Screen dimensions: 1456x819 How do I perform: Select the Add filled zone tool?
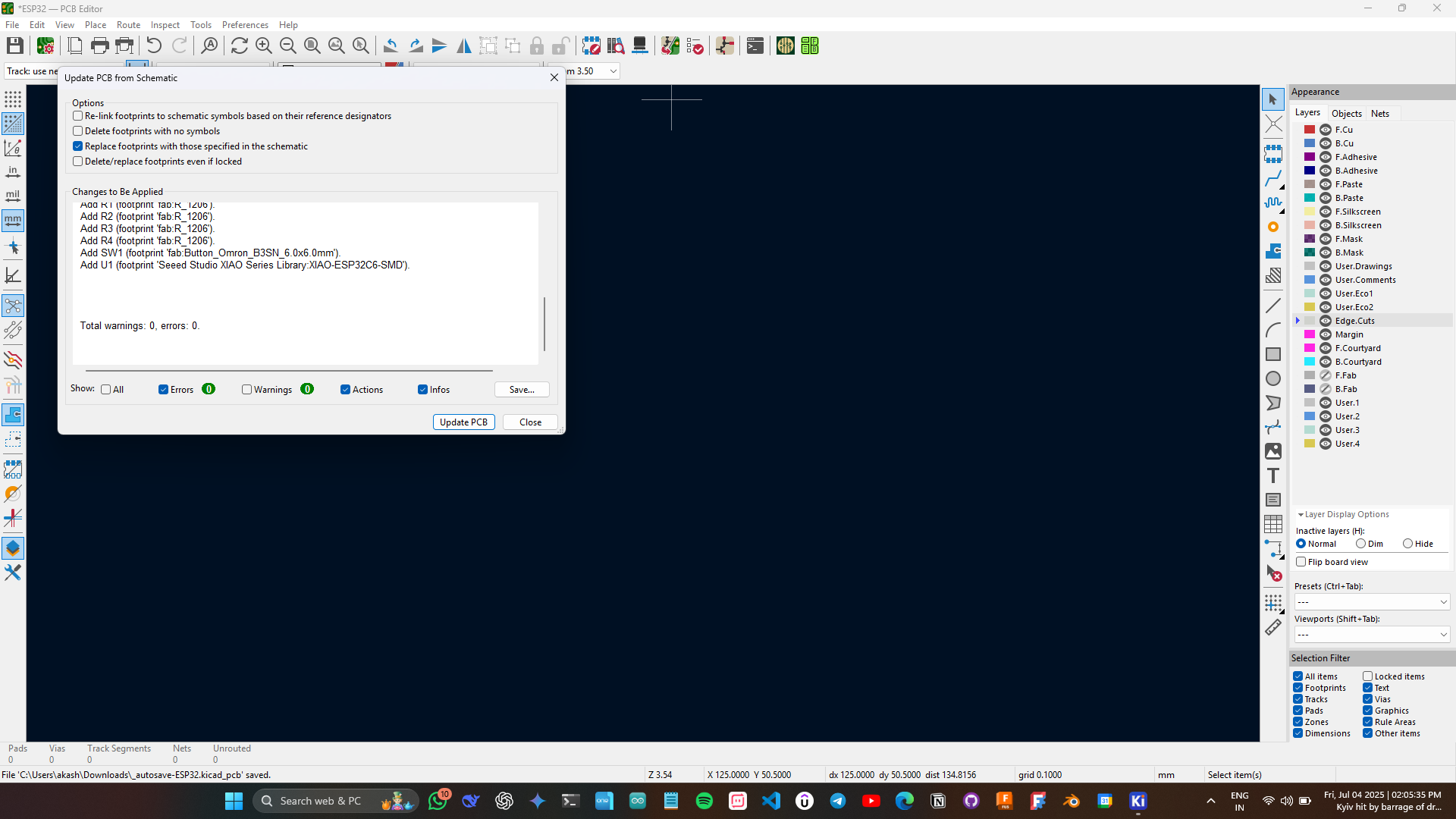tap(1273, 251)
